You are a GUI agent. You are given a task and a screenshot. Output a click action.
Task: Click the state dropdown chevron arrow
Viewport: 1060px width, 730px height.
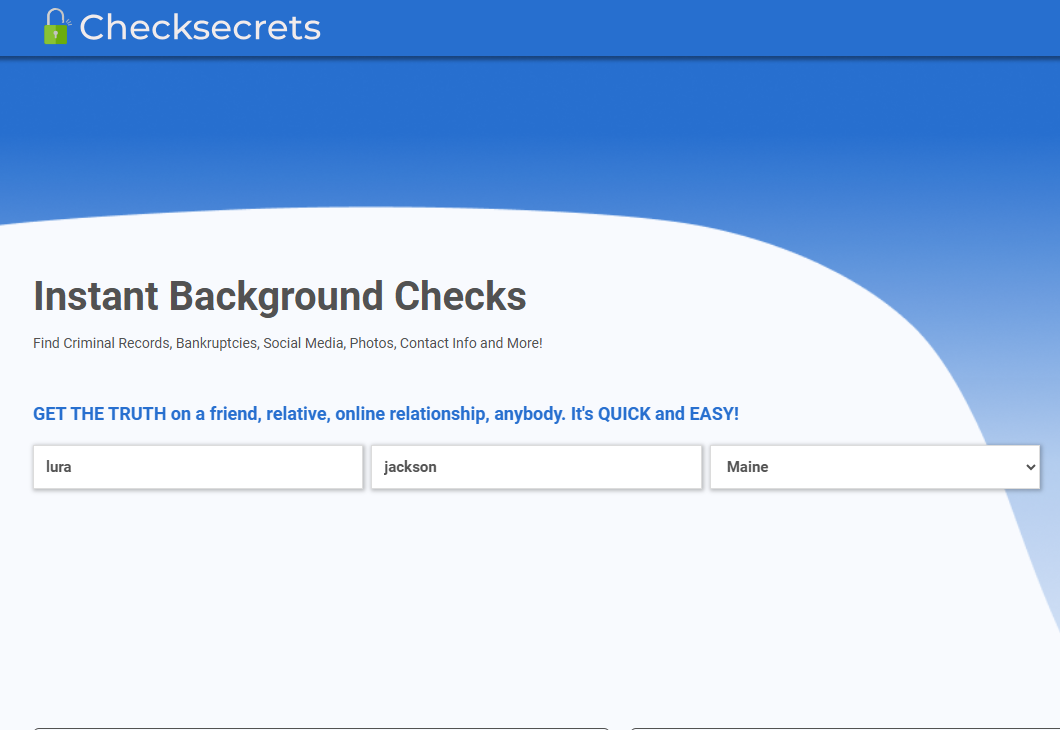1030,467
